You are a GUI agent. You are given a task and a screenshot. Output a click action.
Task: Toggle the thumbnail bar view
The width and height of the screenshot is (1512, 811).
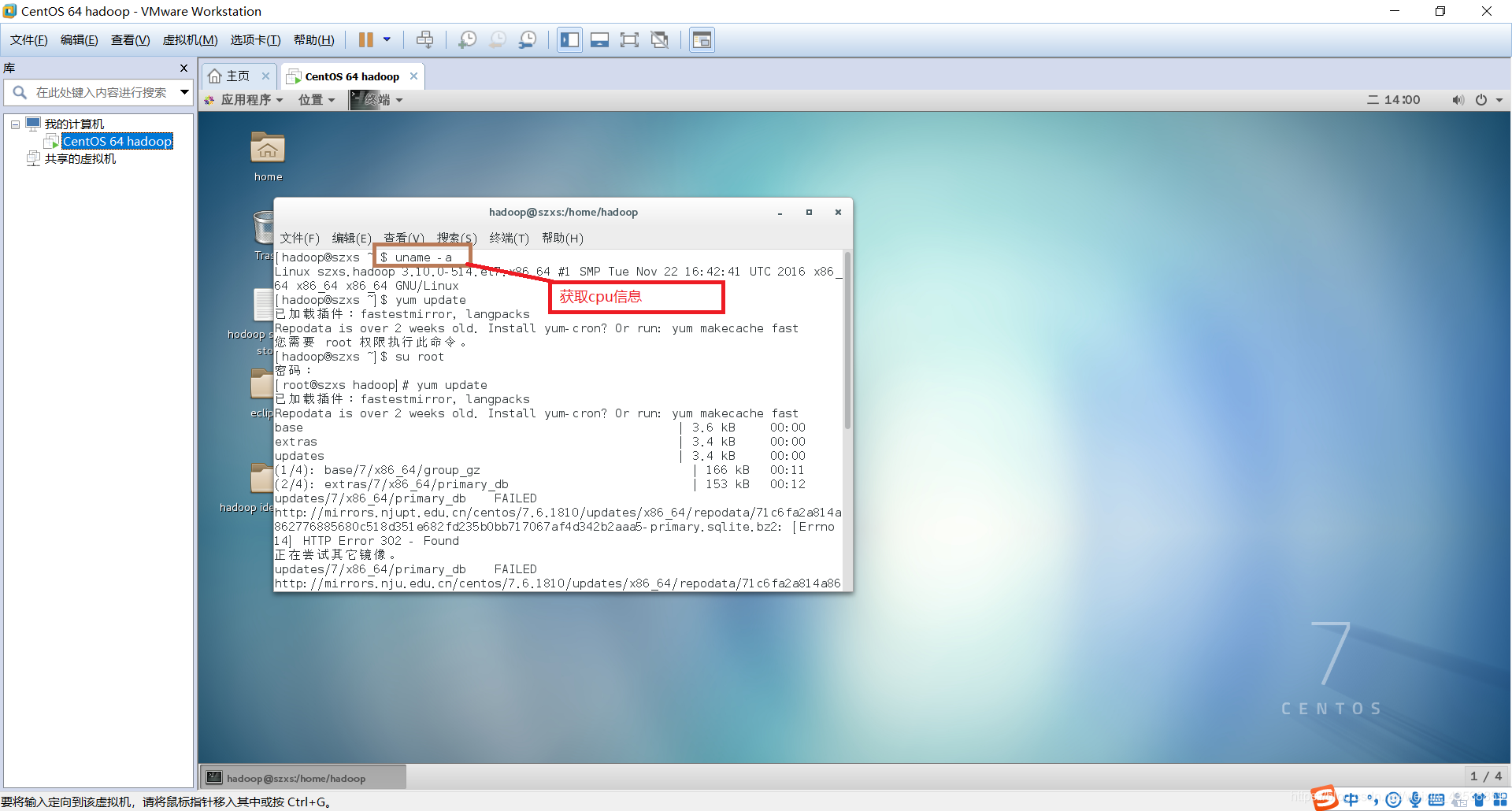point(599,40)
